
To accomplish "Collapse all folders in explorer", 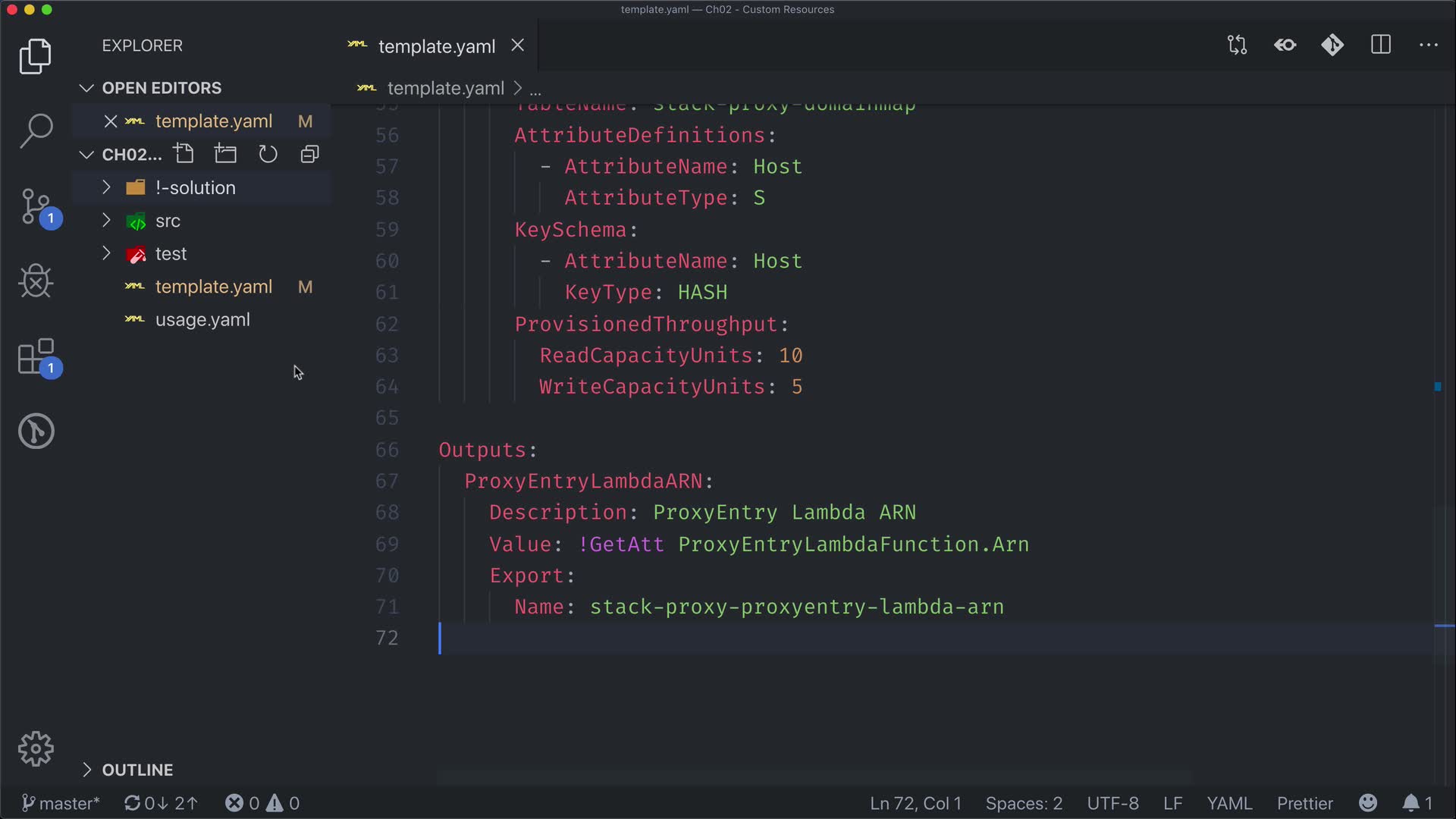I will point(309,154).
